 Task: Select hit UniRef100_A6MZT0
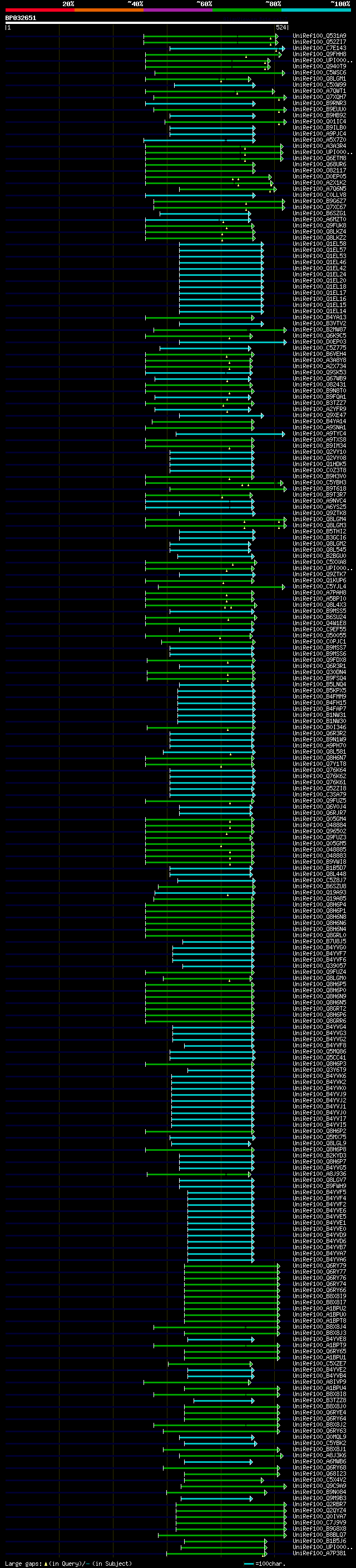319,219
